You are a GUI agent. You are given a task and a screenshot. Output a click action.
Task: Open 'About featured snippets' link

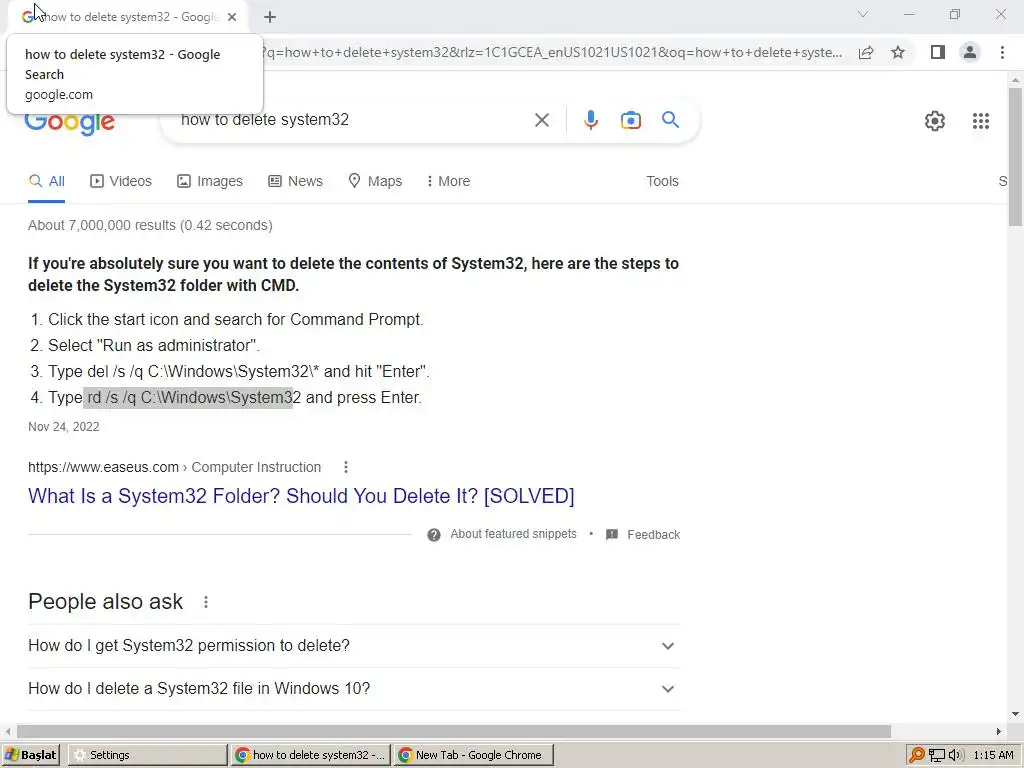coord(513,534)
